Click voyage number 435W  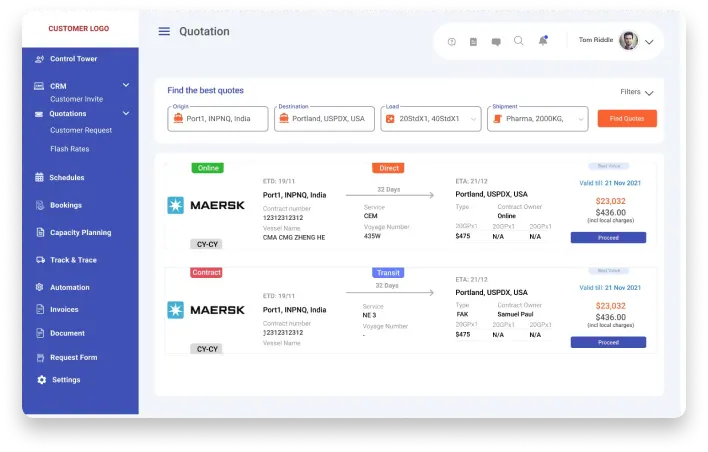point(373,236)
